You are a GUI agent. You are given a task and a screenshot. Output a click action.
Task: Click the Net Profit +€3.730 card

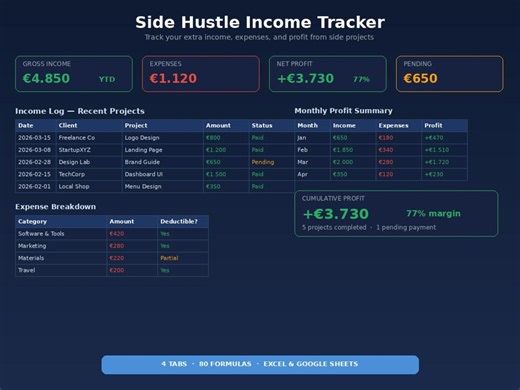[x=328, y=74]
